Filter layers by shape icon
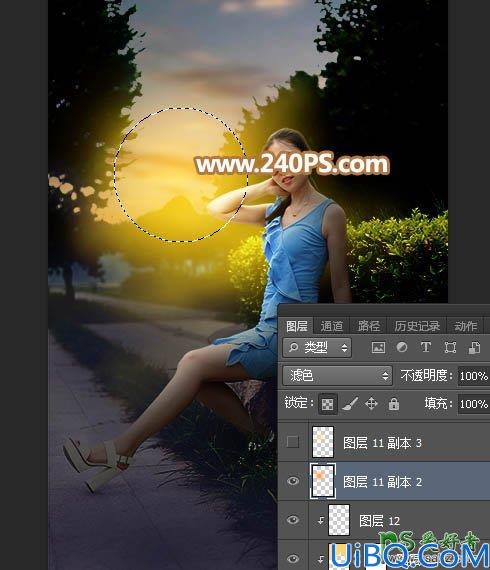The height and width of the screenshot is (570, 490). coord(450,348)
